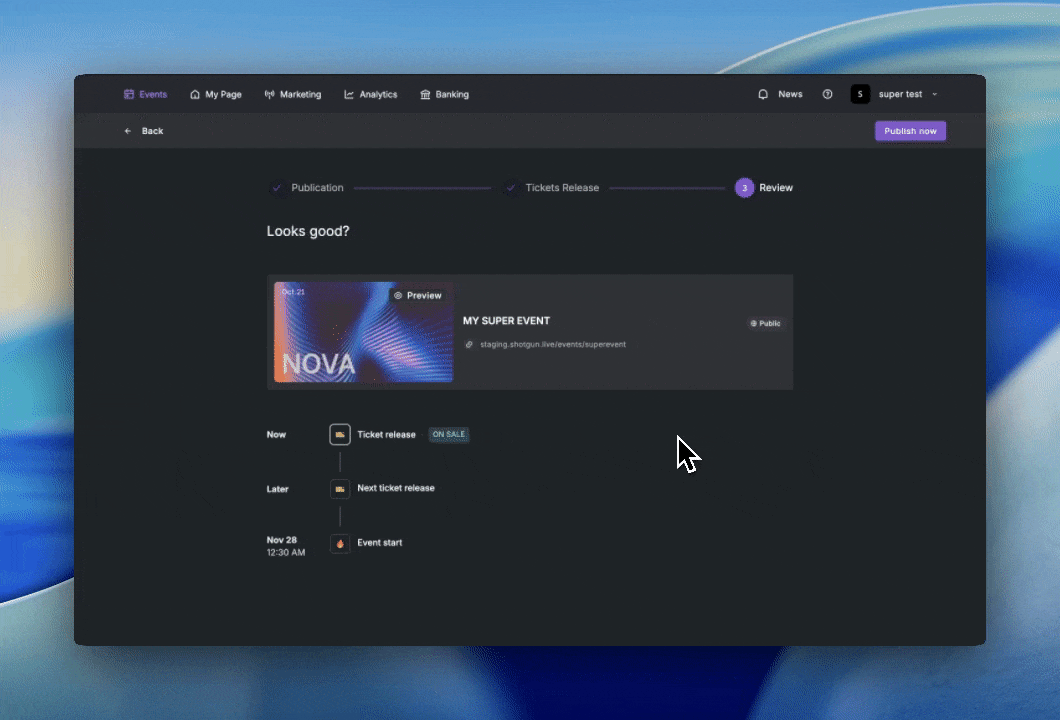Image resolution: width=1060 pixels, height=720 pixels.
Task: Click the chart icon beside Analytics
Action: point(349,95)
